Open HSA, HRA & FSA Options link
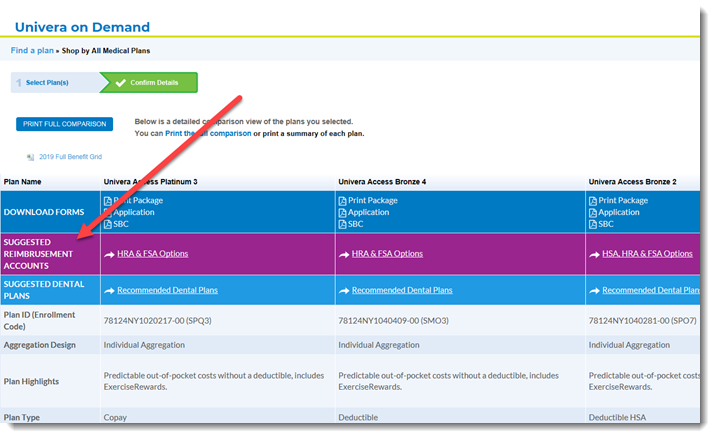This screenshot has width=715, height=439. [647, 254]
